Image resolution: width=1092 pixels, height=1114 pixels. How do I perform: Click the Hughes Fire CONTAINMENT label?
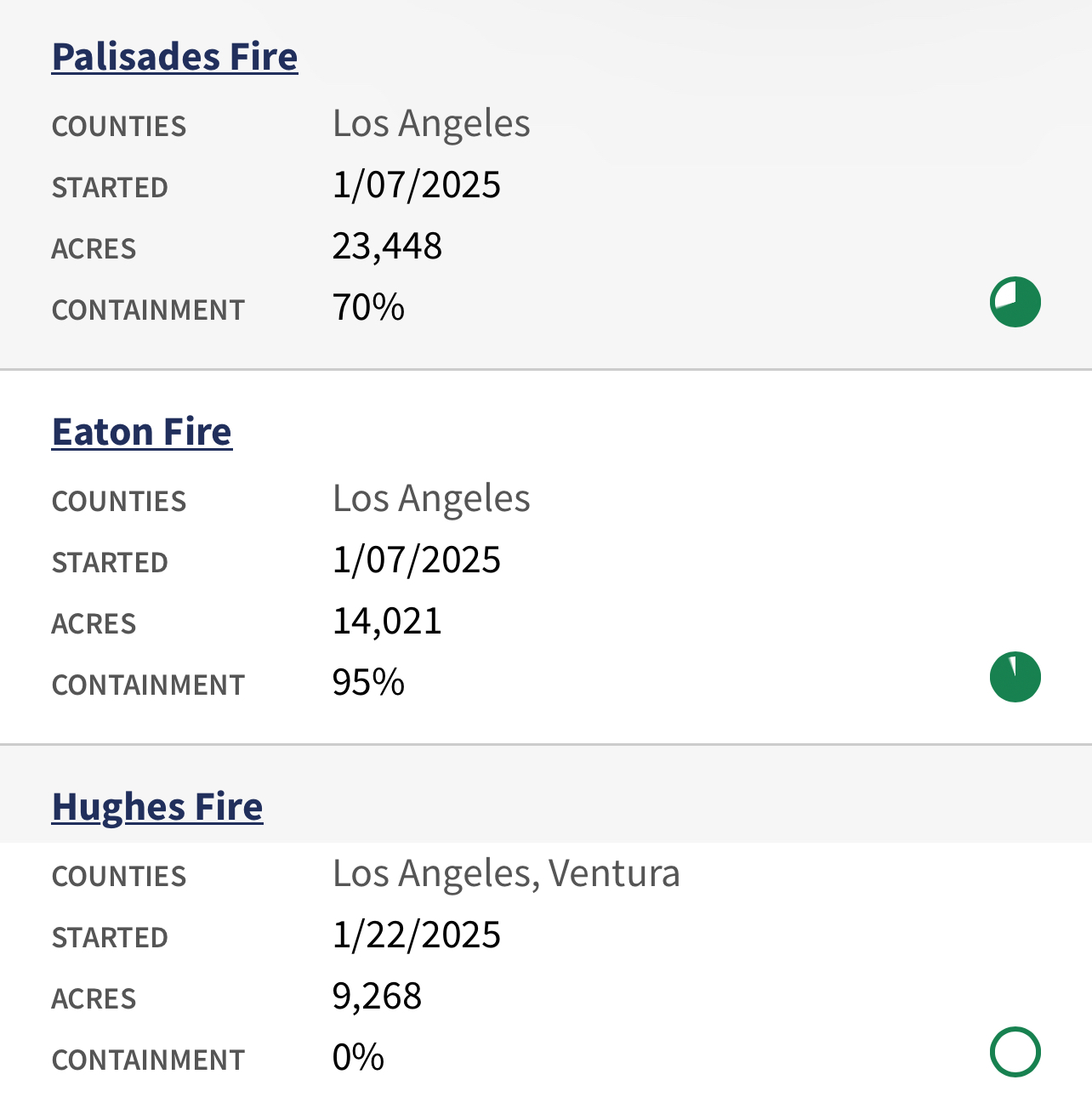pos(148,1060)
